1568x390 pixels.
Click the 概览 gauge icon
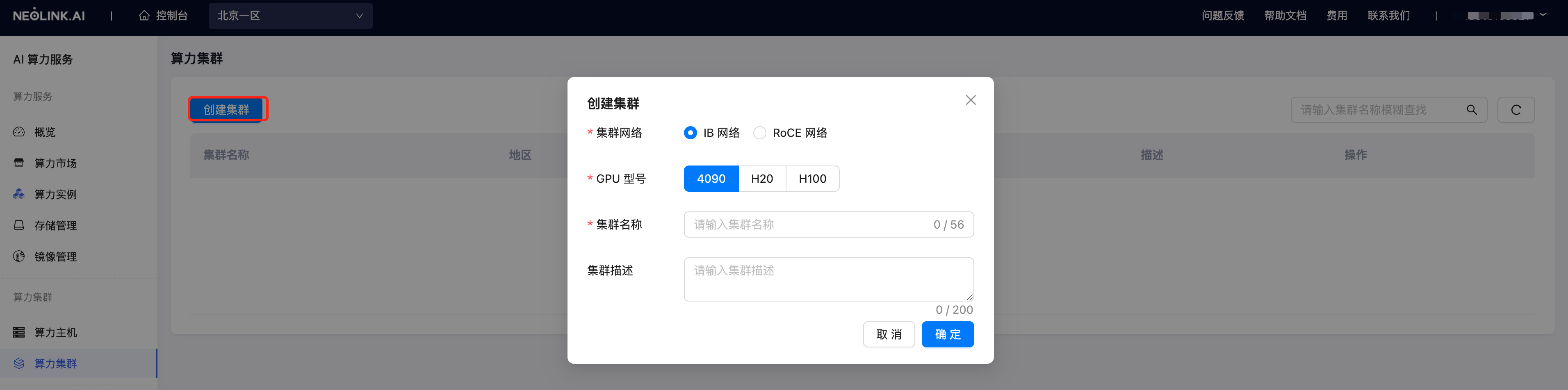pos(19,132)
